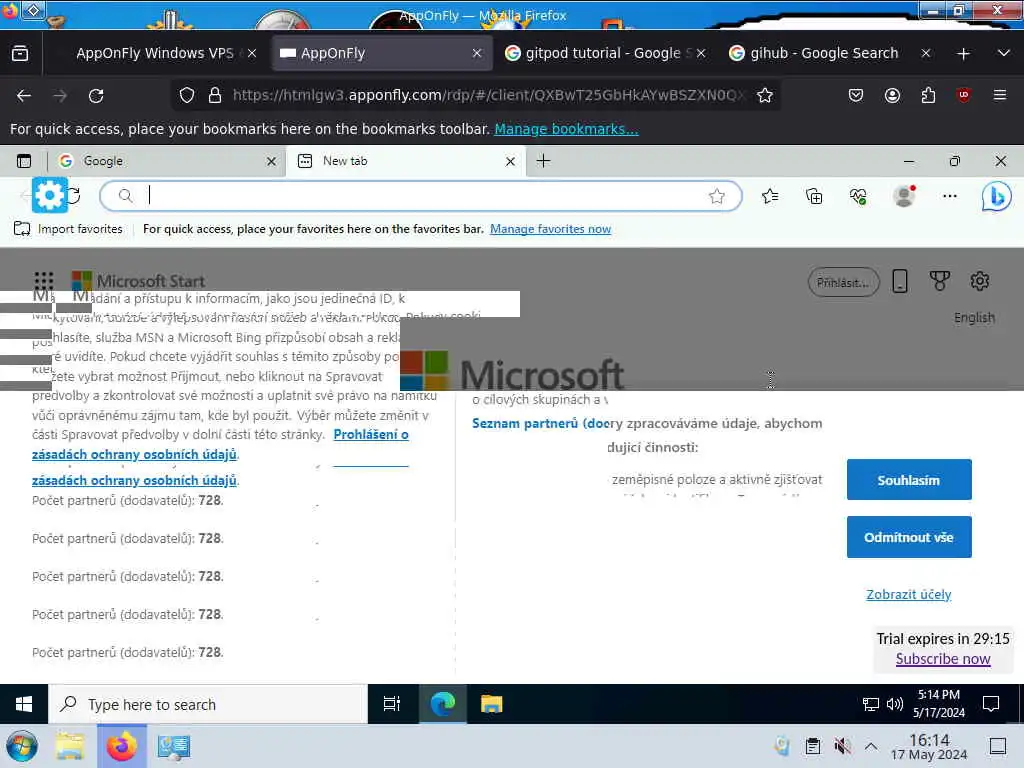
Task: Close the gihub Google Search tab
Action: tap(925, 54)
